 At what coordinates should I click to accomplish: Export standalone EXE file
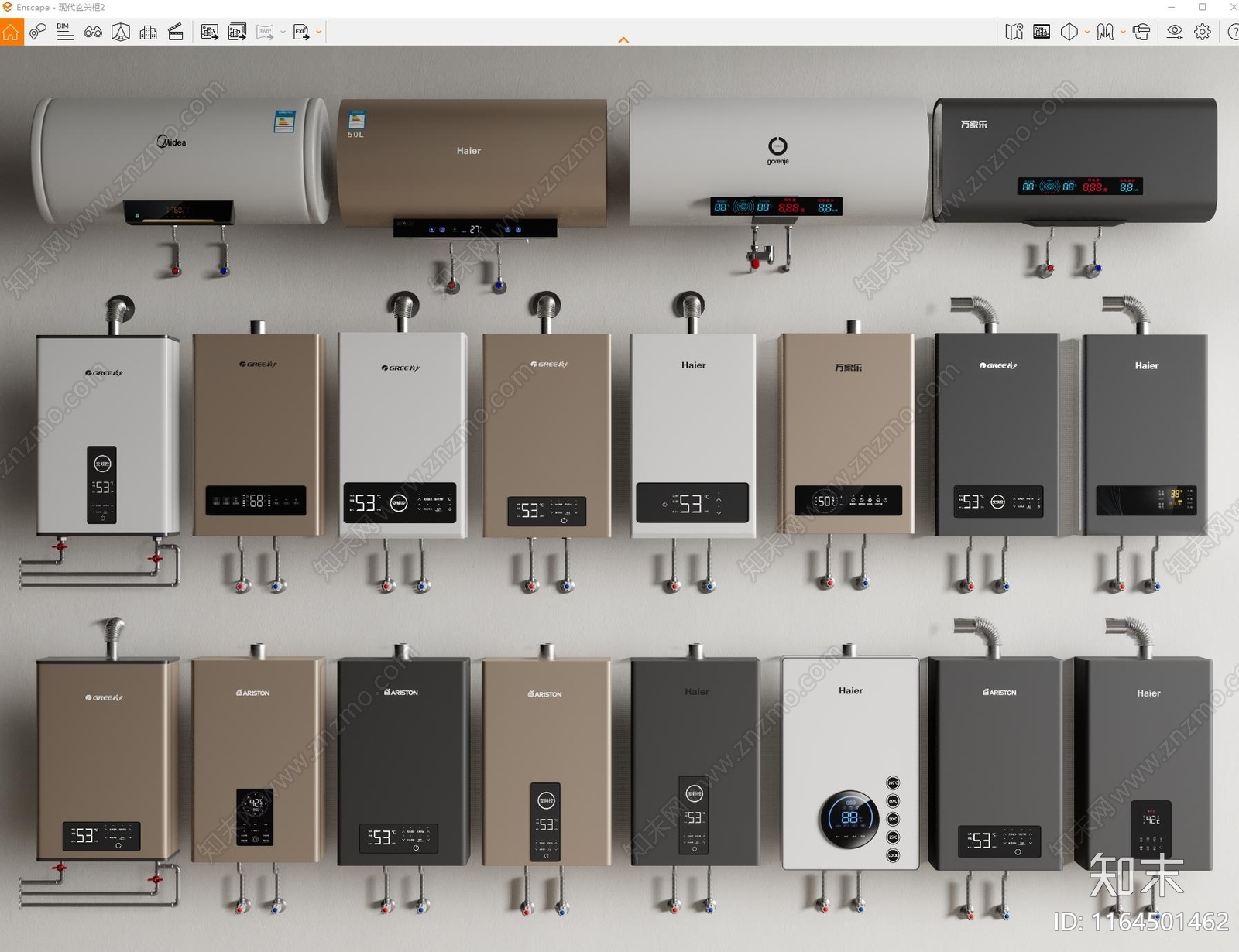(x=301, y=32)
